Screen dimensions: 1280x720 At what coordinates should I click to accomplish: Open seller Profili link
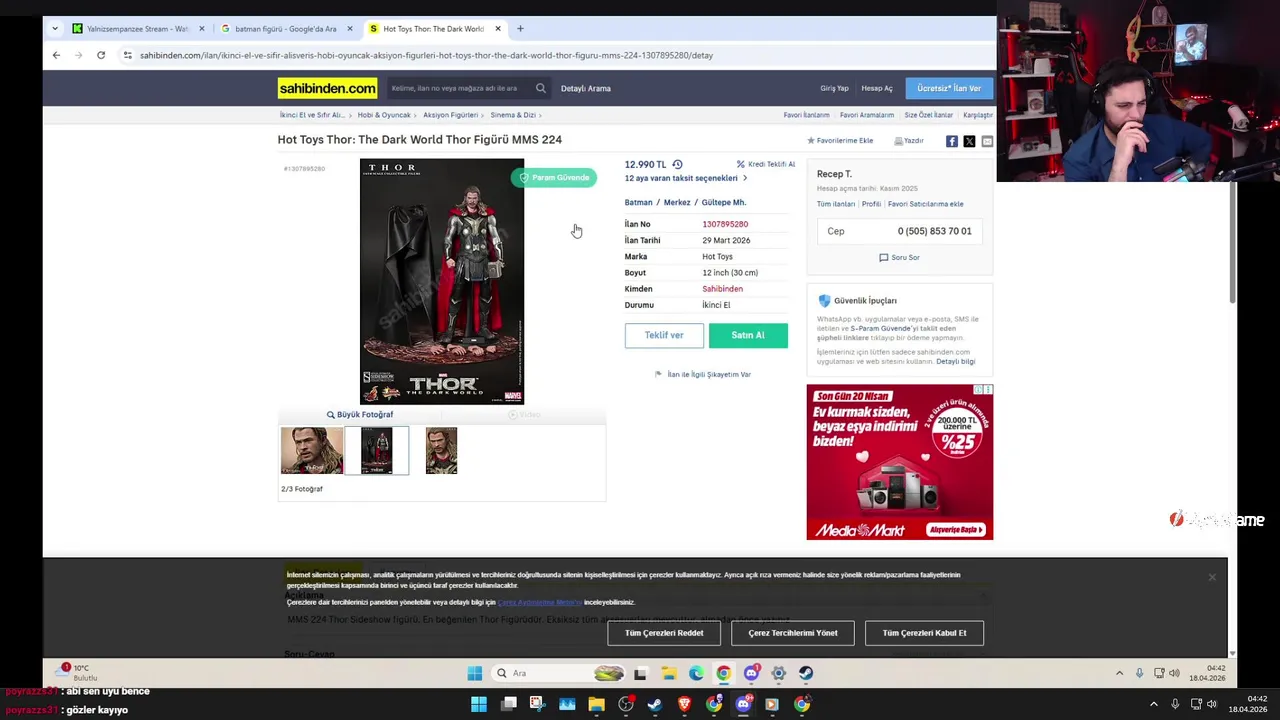pos(872,204)
